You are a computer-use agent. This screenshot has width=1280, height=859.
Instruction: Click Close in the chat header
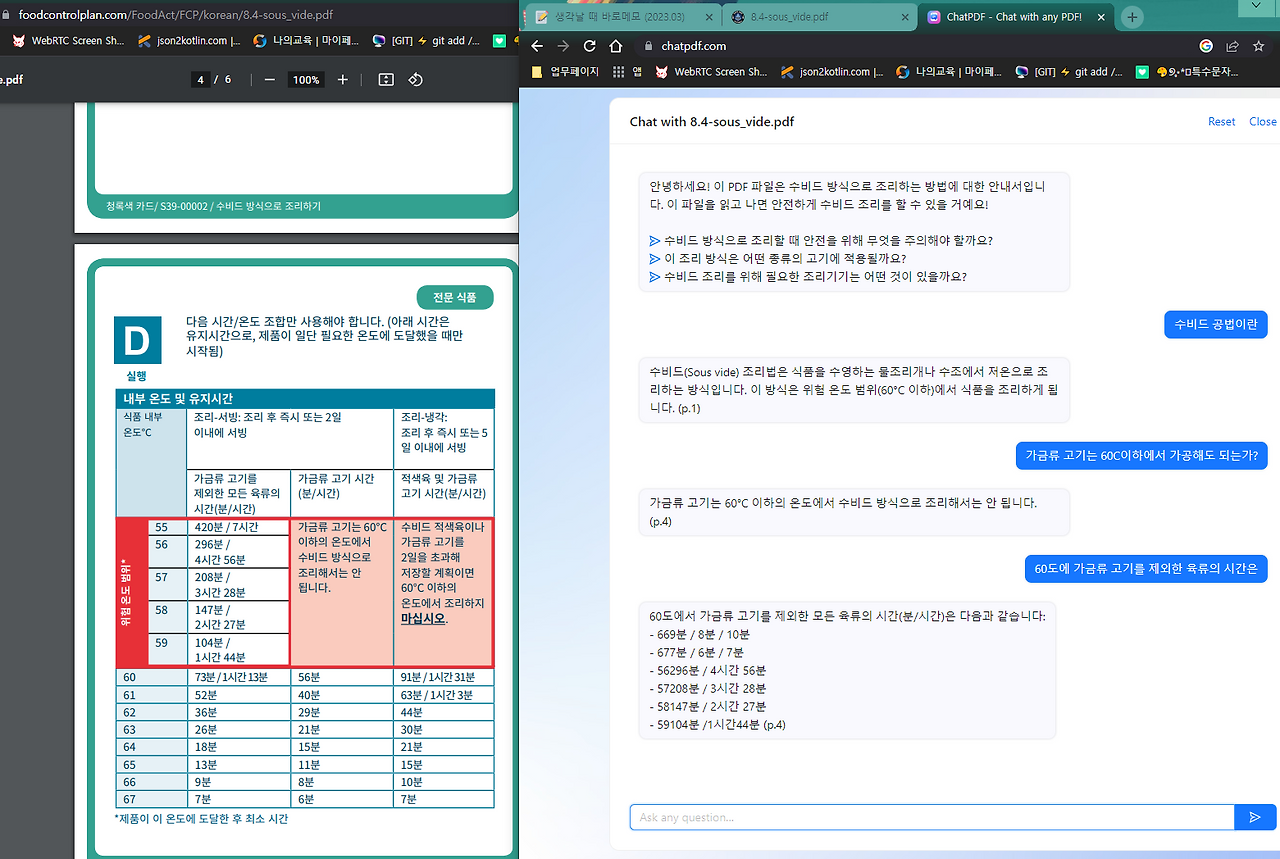[1263, 121]
